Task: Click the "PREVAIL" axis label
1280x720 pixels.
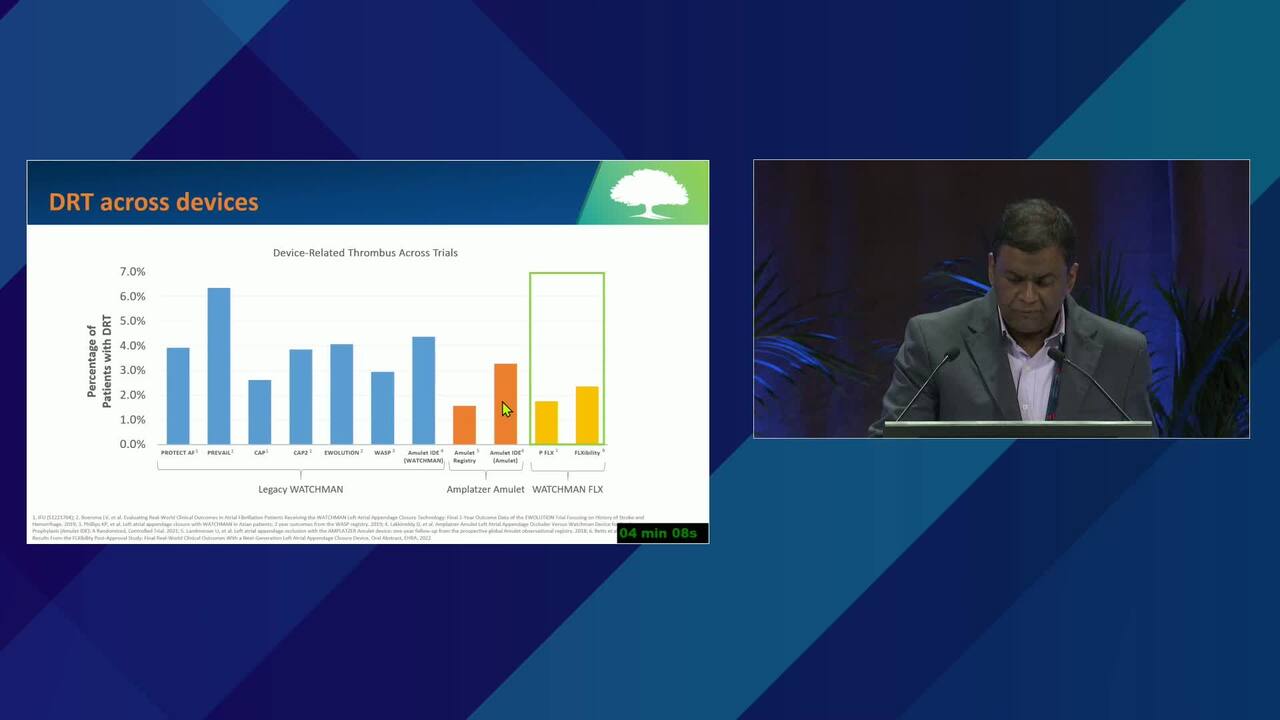Action: 219,453
